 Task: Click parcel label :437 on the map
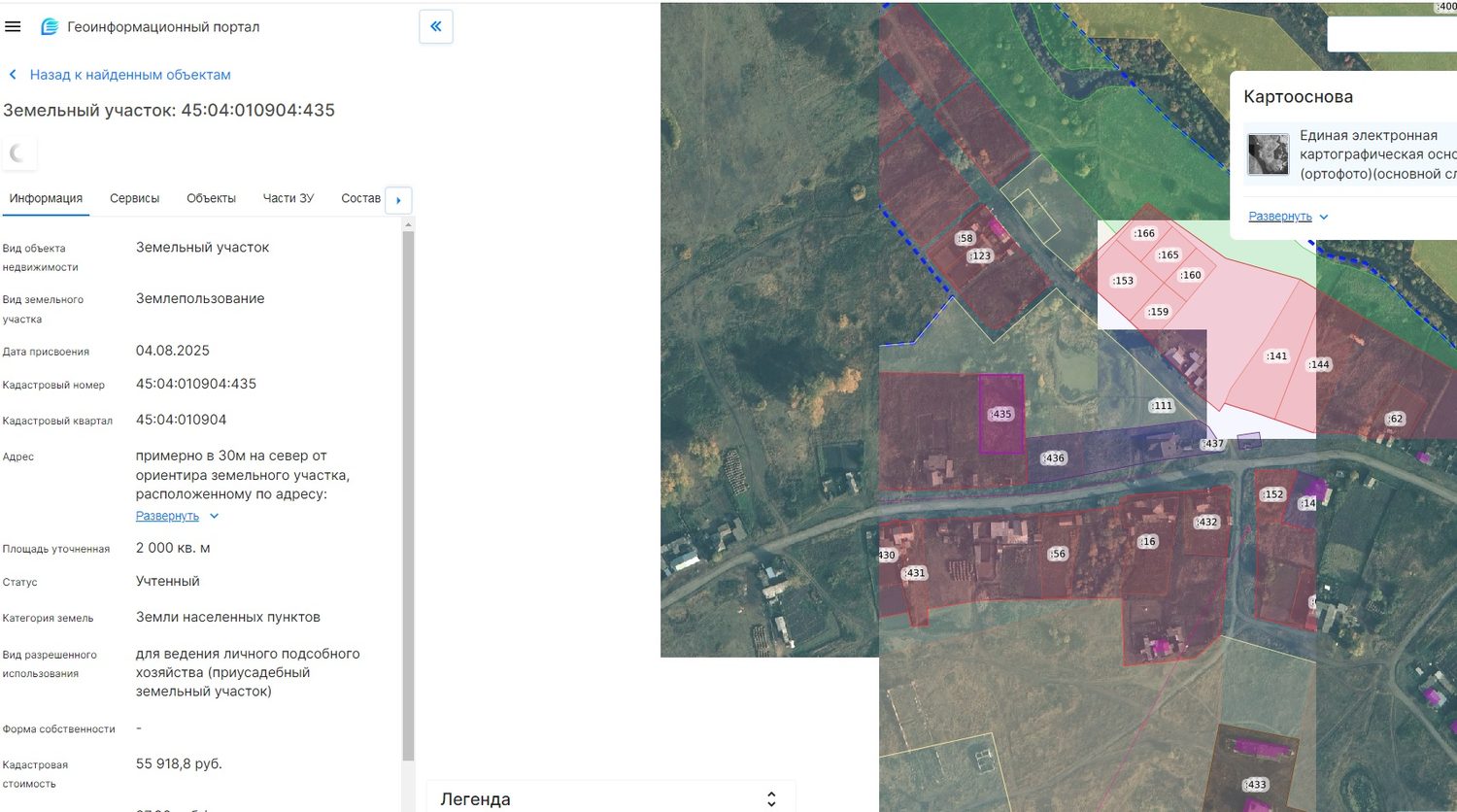tap(1213, 444)
